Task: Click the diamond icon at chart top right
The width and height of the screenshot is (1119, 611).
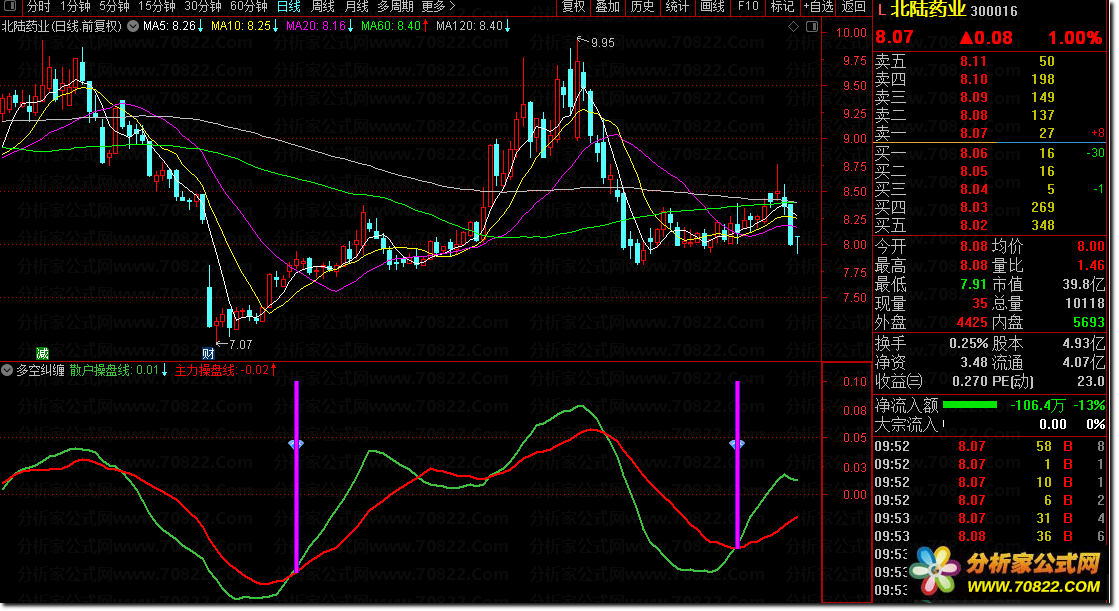Action: click(x=794, y=26)
